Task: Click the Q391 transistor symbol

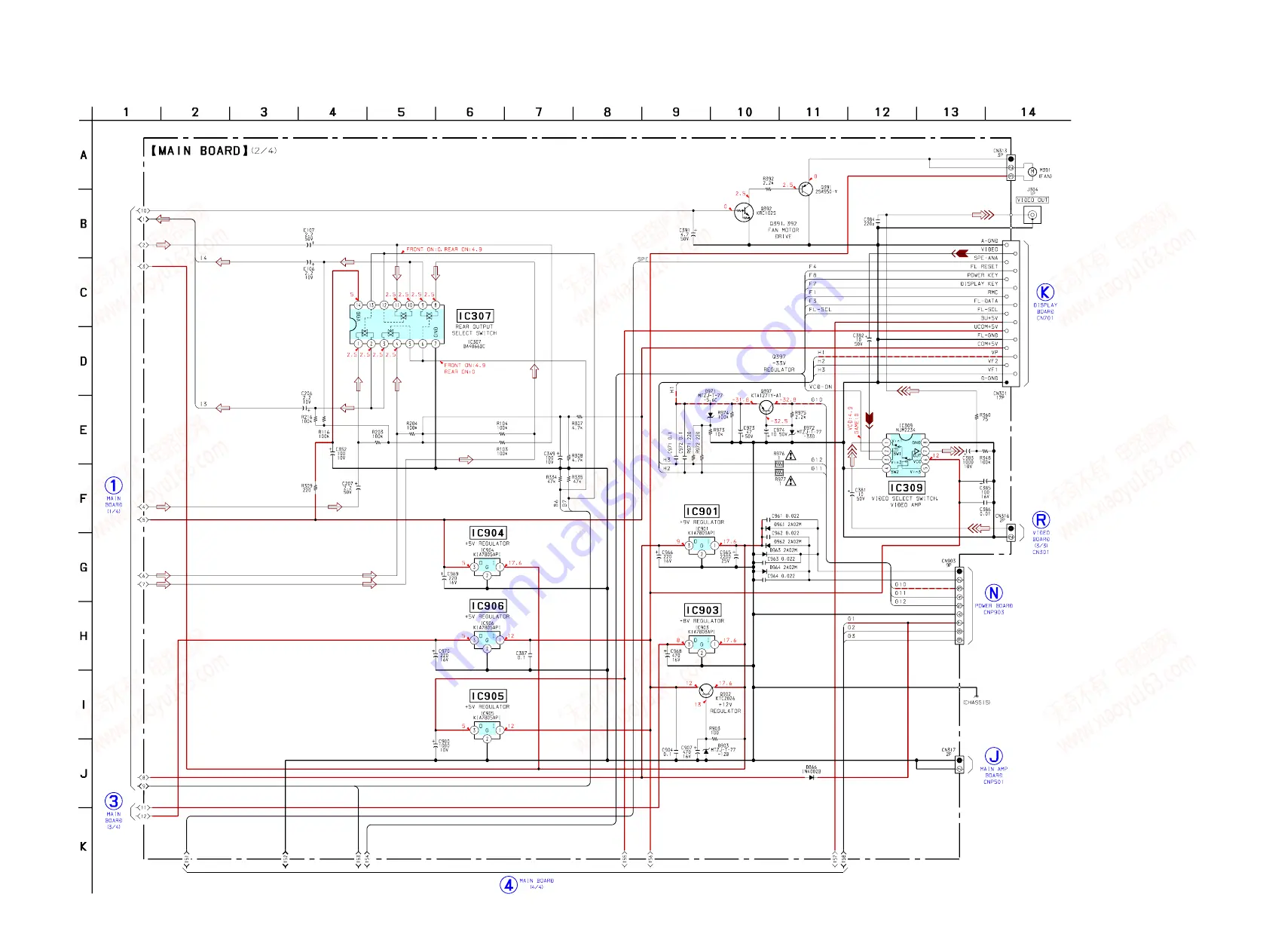Action: point(806,188)
